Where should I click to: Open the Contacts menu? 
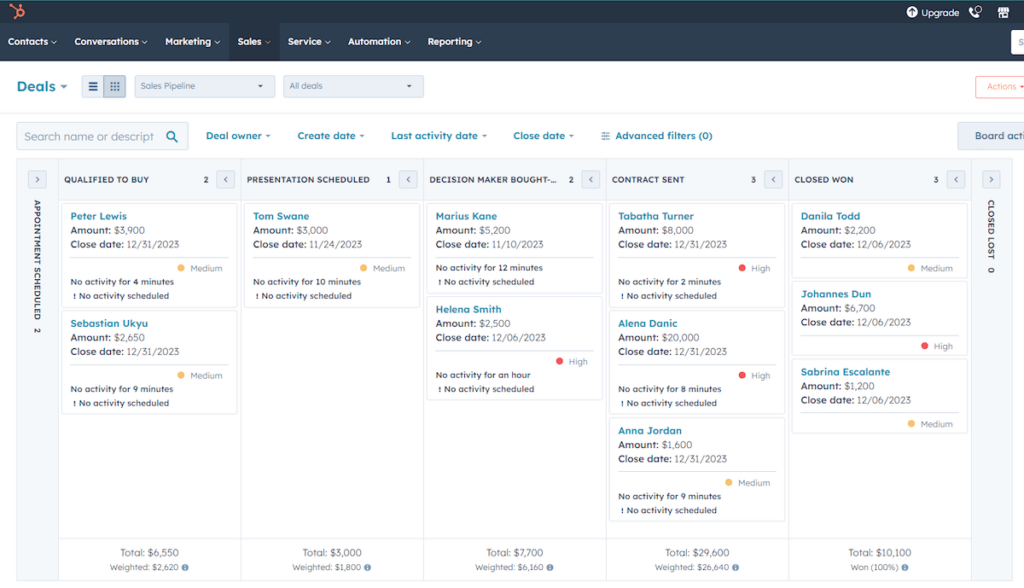click(x=32, y=41)
